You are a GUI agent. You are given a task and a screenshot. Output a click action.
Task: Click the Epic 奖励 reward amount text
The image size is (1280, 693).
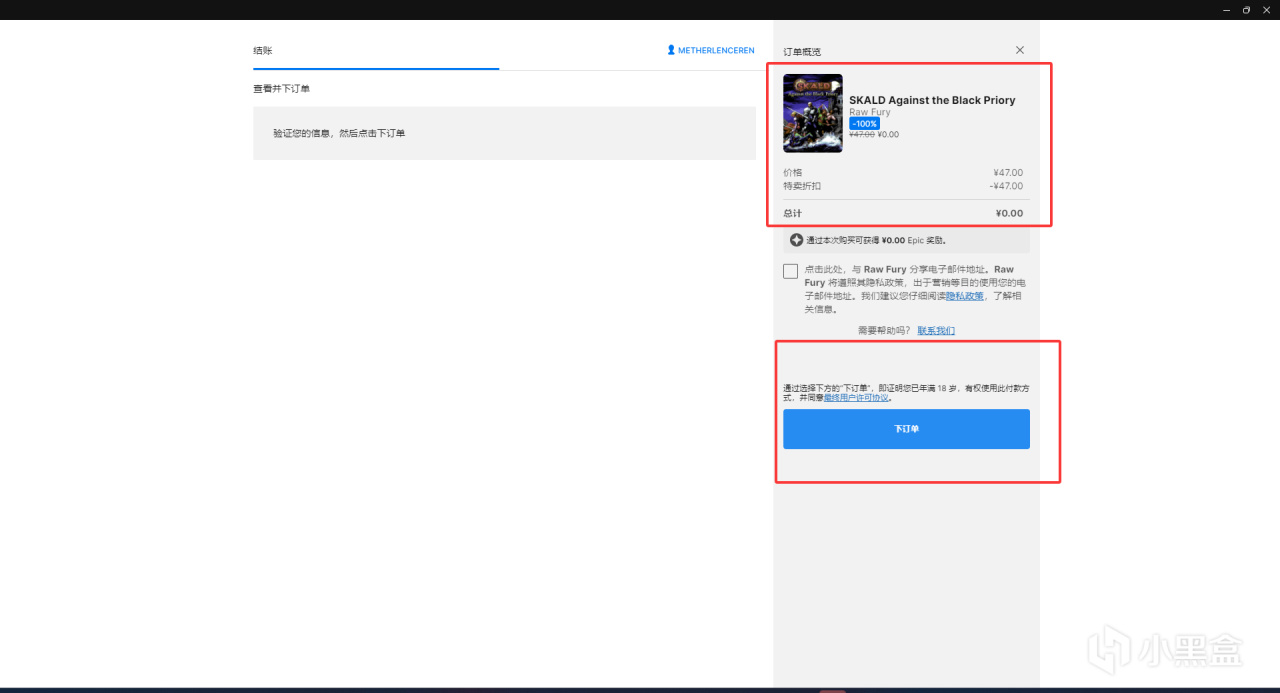tap(876, 240)
